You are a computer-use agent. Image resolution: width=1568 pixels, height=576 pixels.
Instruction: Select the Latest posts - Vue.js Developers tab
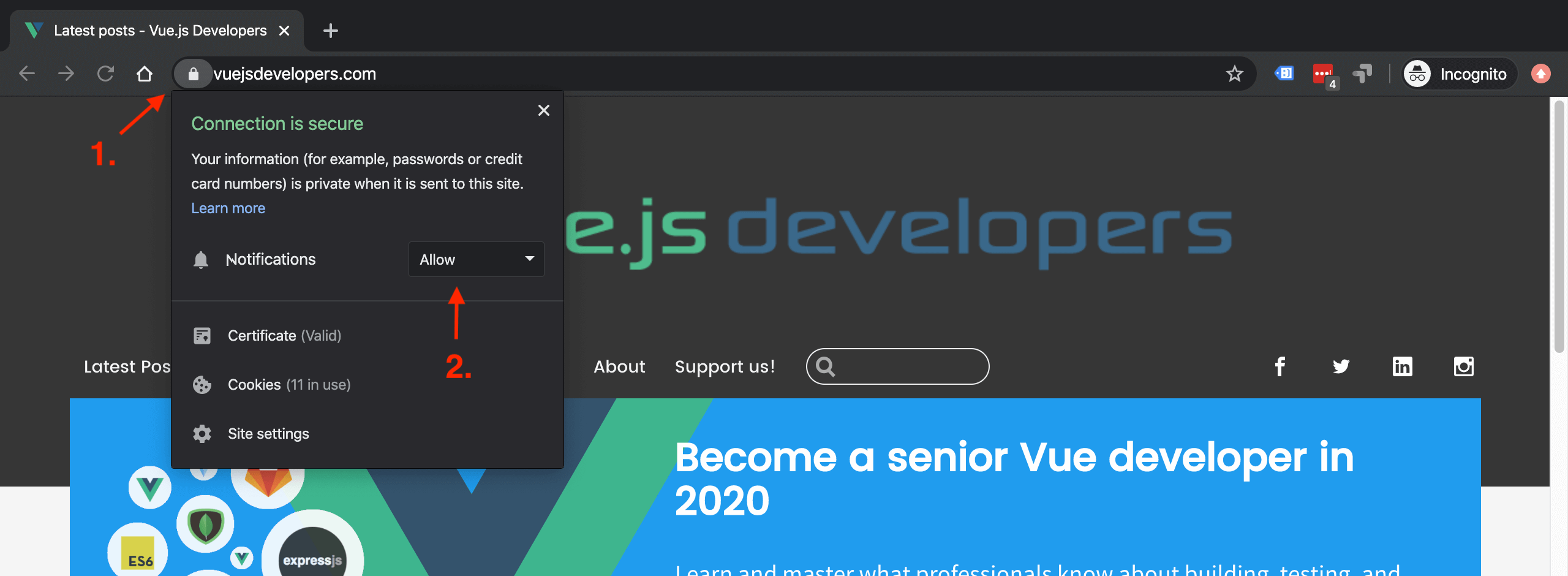[157, 31]
